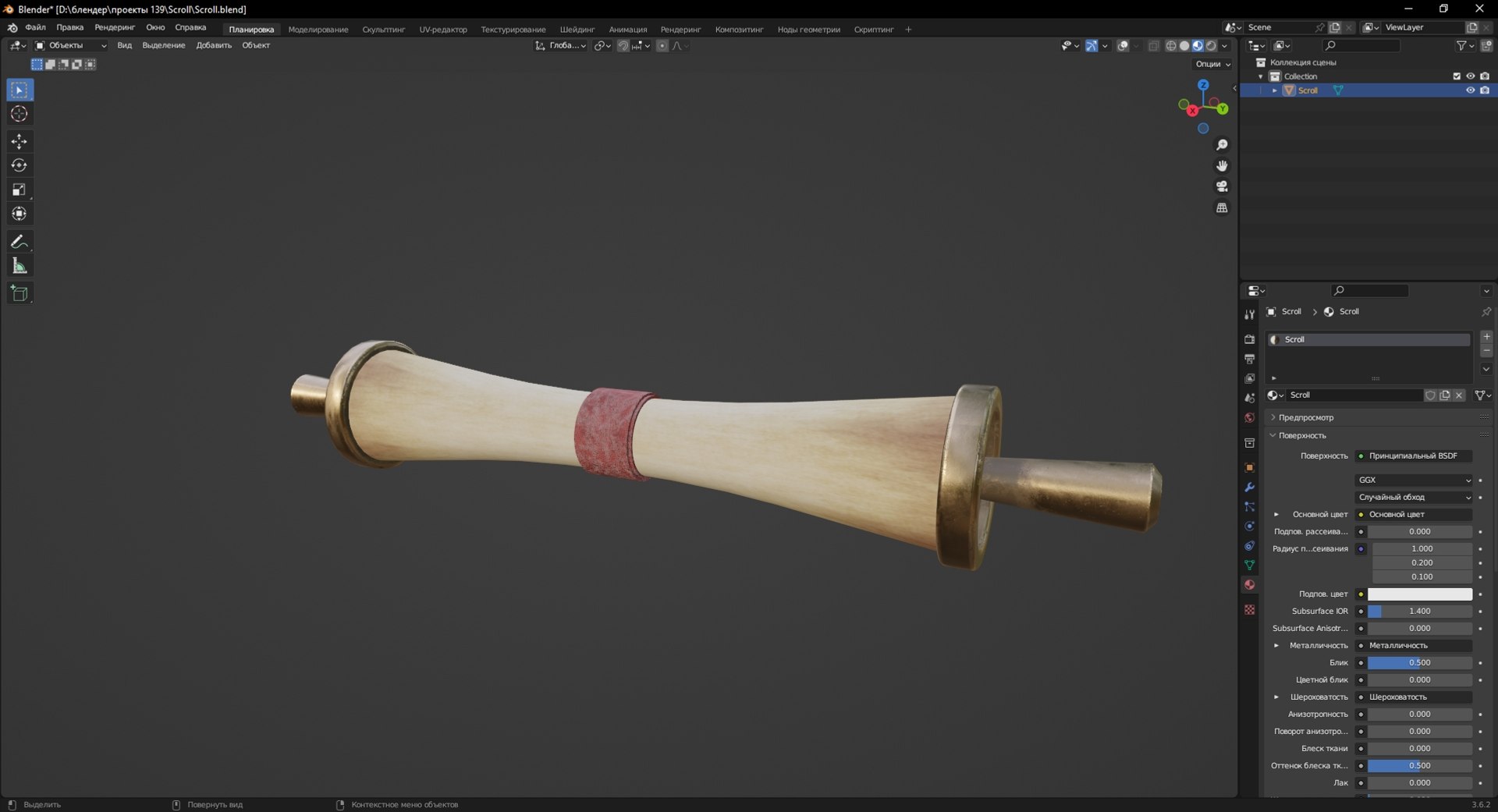Open the Object mode dropdown

point(70,45)
